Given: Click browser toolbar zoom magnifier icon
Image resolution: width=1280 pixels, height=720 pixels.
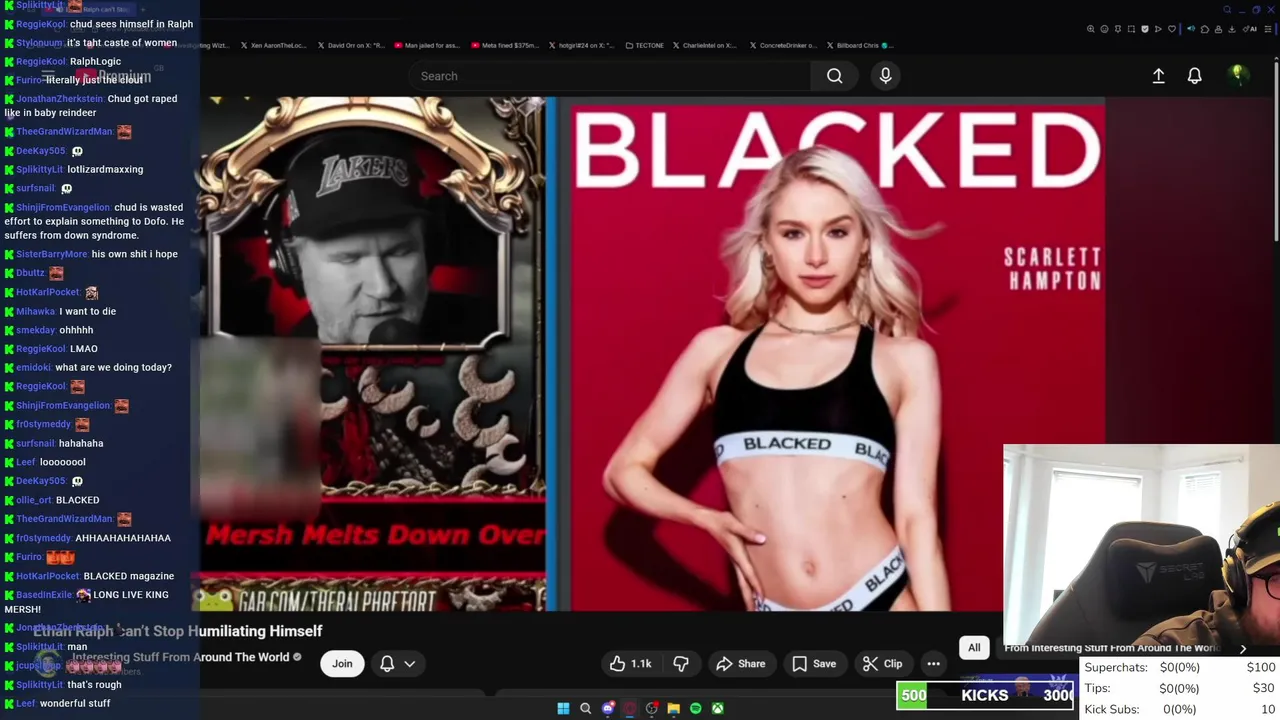Looking at the screenshot, I should [x=1090, y=29].
